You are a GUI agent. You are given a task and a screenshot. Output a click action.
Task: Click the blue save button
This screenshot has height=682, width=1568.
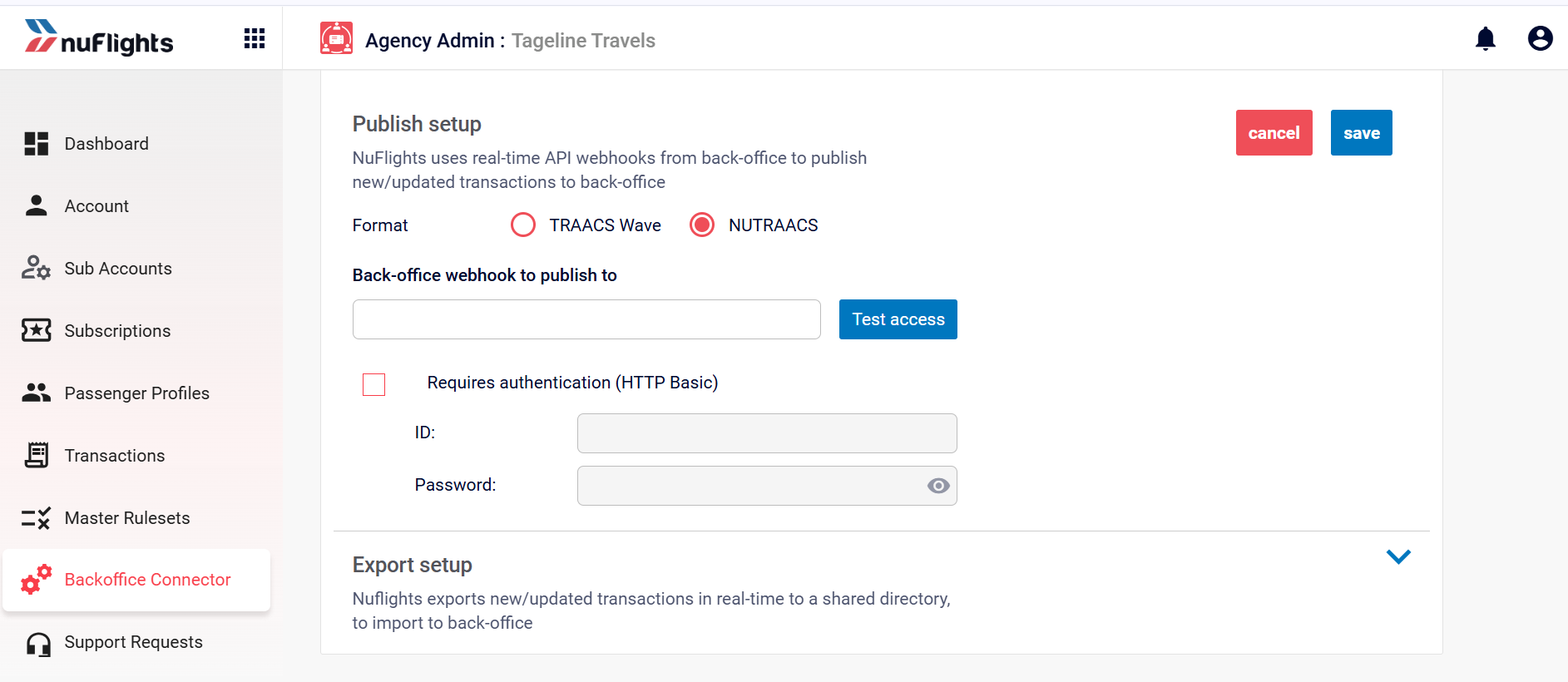point(1362,133)
